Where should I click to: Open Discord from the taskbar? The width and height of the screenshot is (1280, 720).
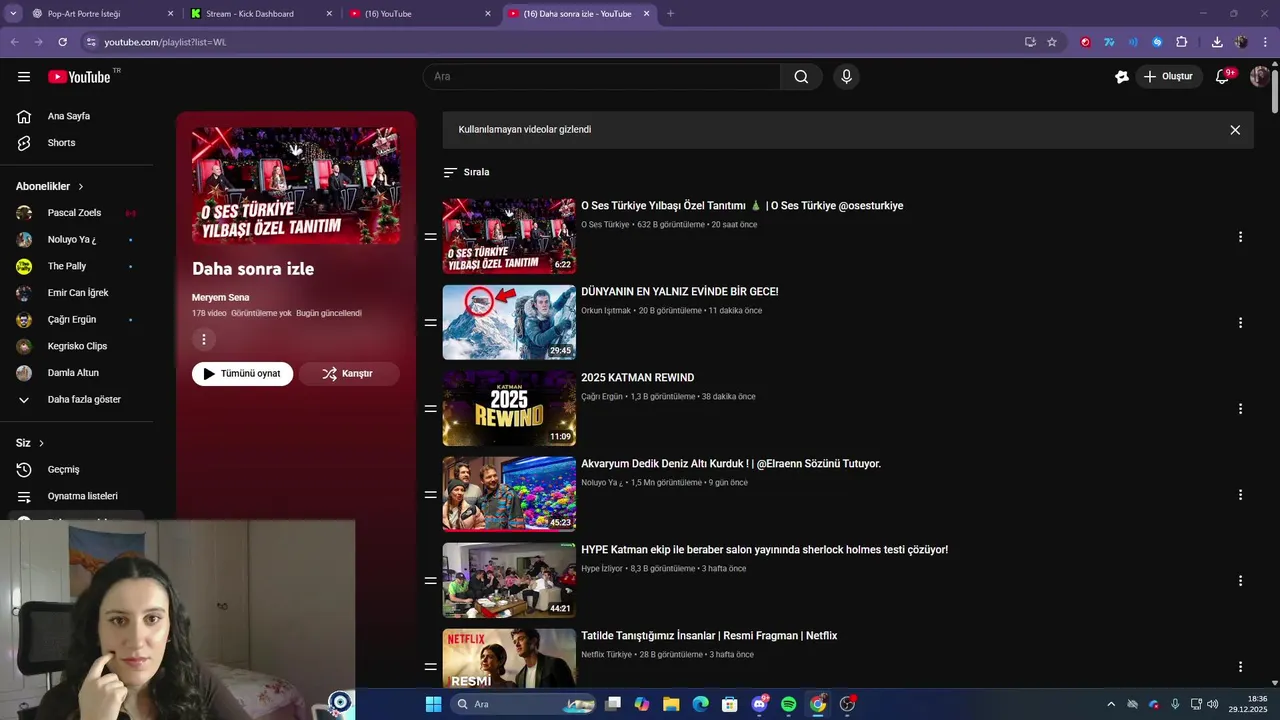[759, 704]
